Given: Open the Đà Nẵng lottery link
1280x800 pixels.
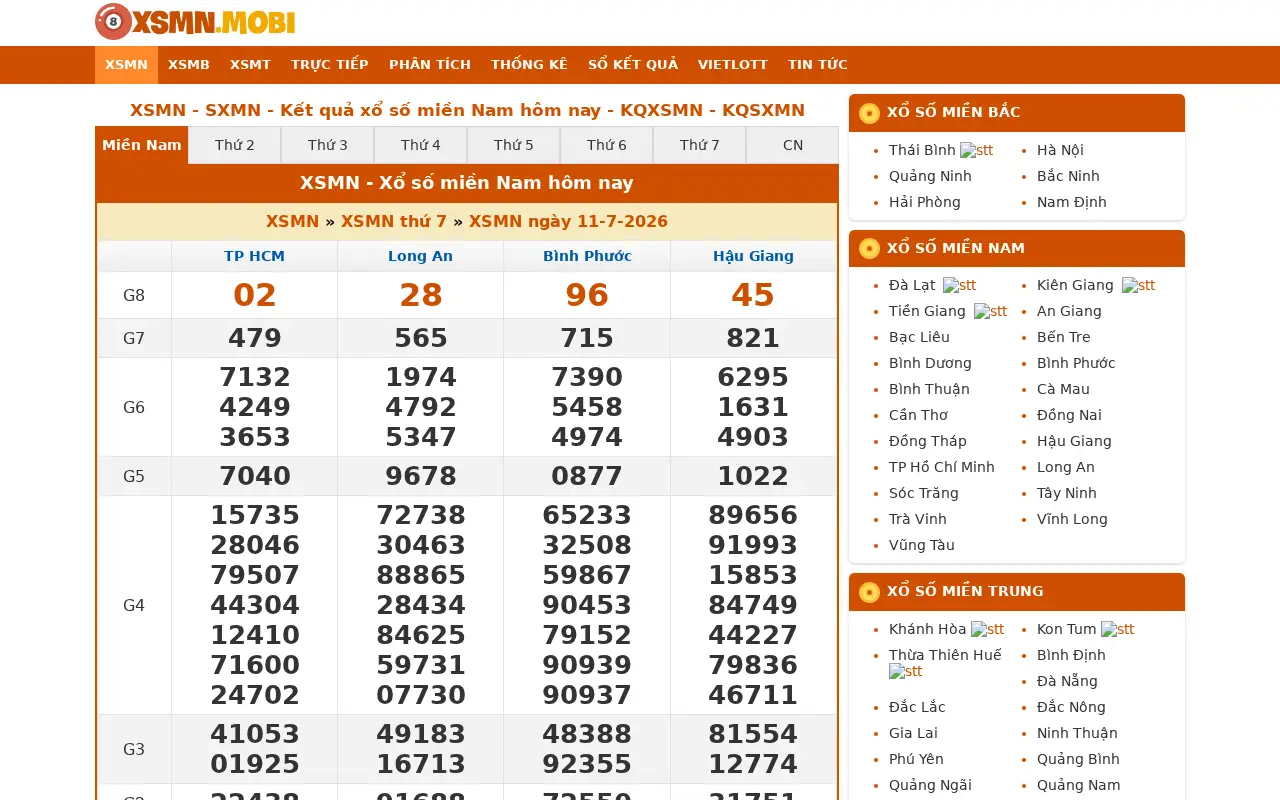Looking at the screenshot, I should pos(1067,681).
